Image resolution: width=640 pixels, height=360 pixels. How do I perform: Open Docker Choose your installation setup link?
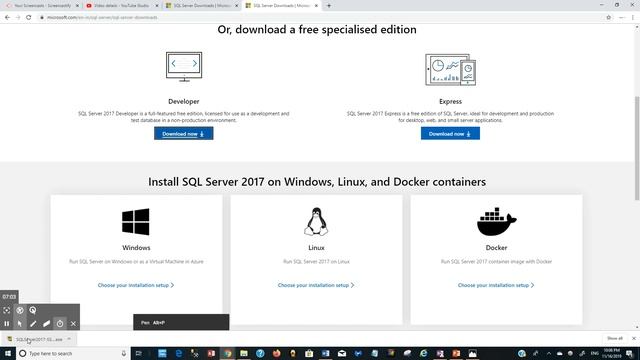point(496,285)
